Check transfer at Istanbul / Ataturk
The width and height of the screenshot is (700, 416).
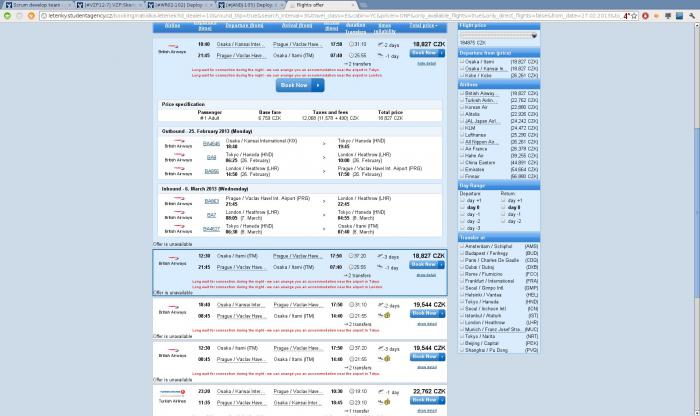462,316
